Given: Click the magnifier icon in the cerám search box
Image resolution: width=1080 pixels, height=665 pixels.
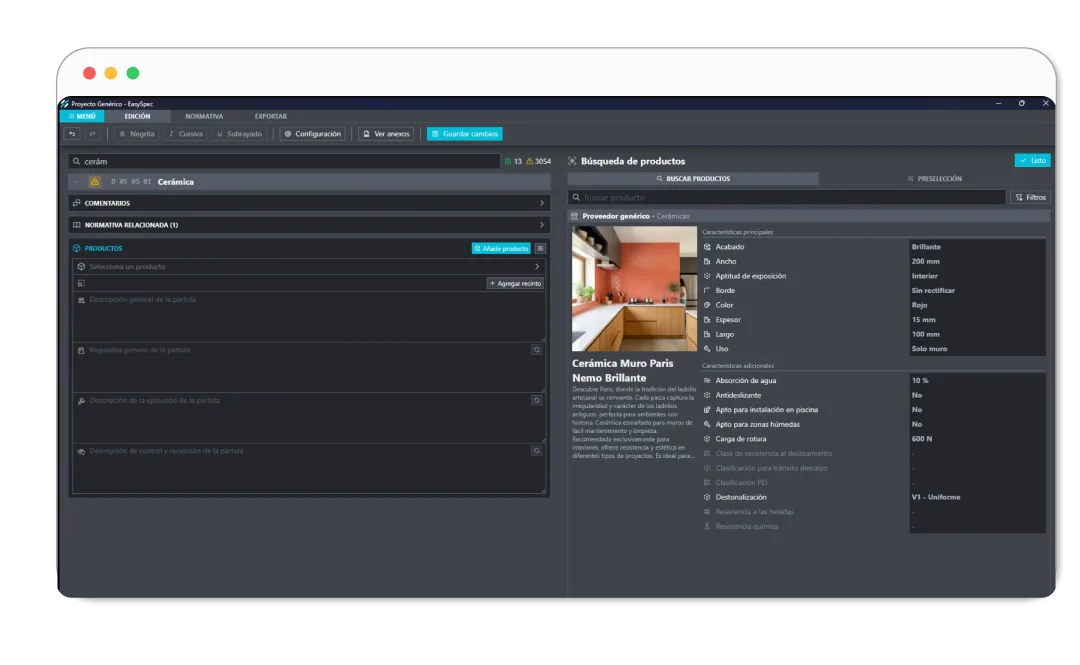Looking at the screenshot, I should [x=76, y=161].
